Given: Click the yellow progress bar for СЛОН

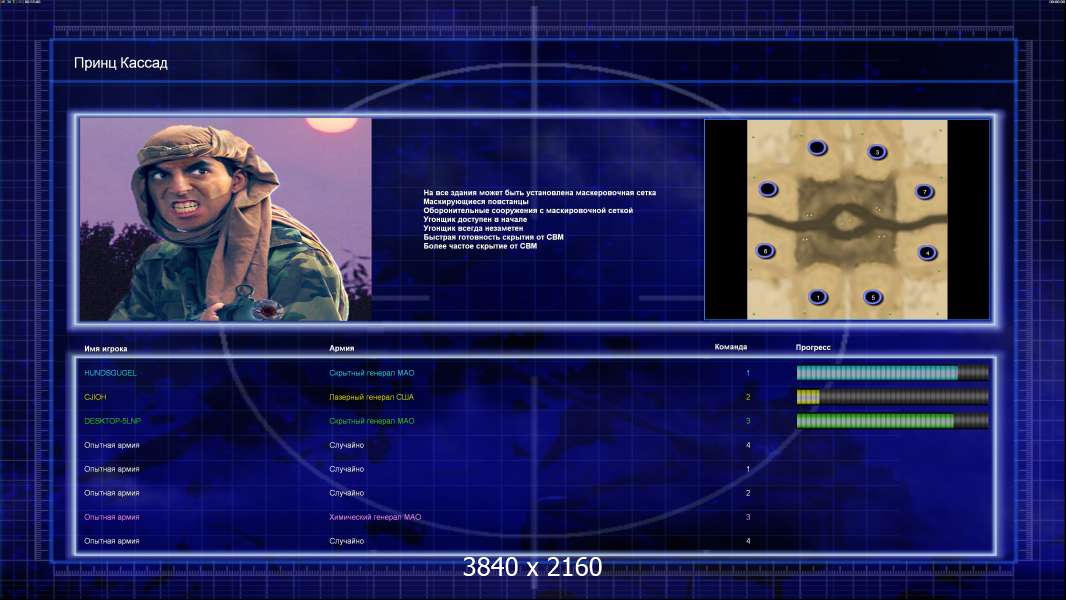Looking at the screenshot, I should 892,397.
